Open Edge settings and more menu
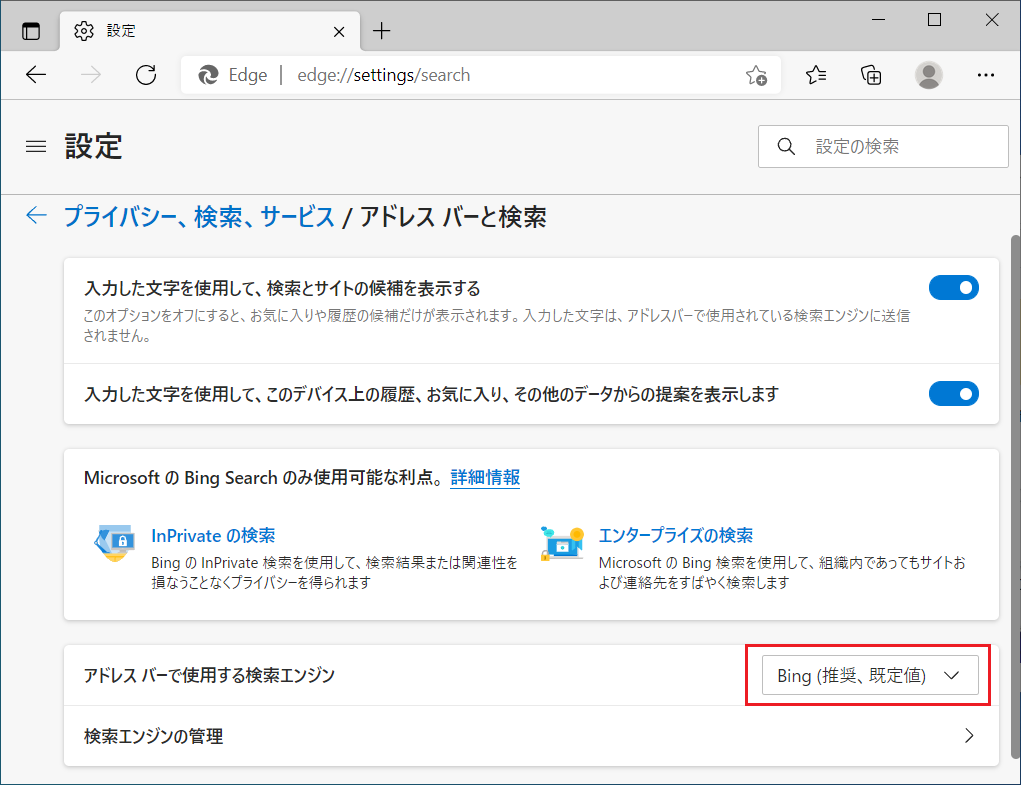Viewport: 1021px width, 785px height. point(986,75)
